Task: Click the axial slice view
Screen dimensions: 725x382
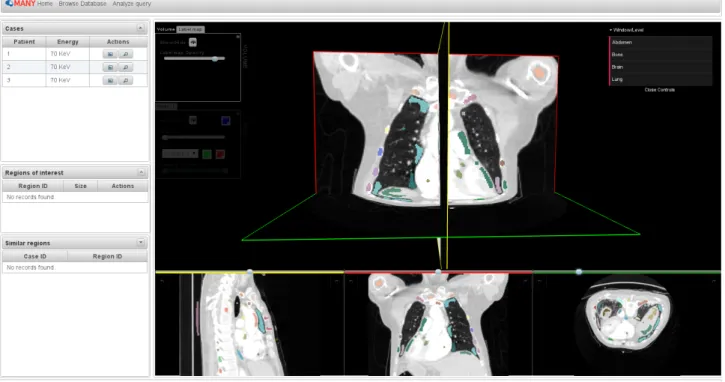Action: (627, 325)
